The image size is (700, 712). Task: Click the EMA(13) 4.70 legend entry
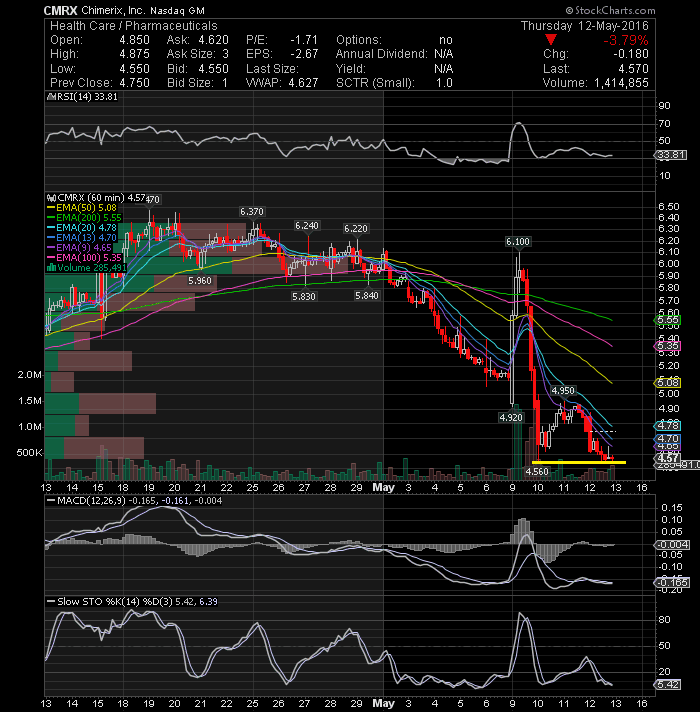(82, 237)
